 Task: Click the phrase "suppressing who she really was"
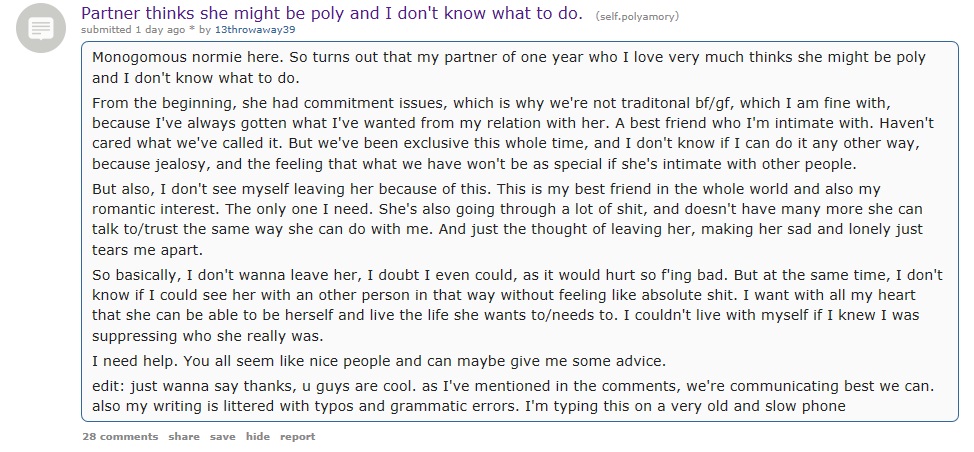pos(208,336)
